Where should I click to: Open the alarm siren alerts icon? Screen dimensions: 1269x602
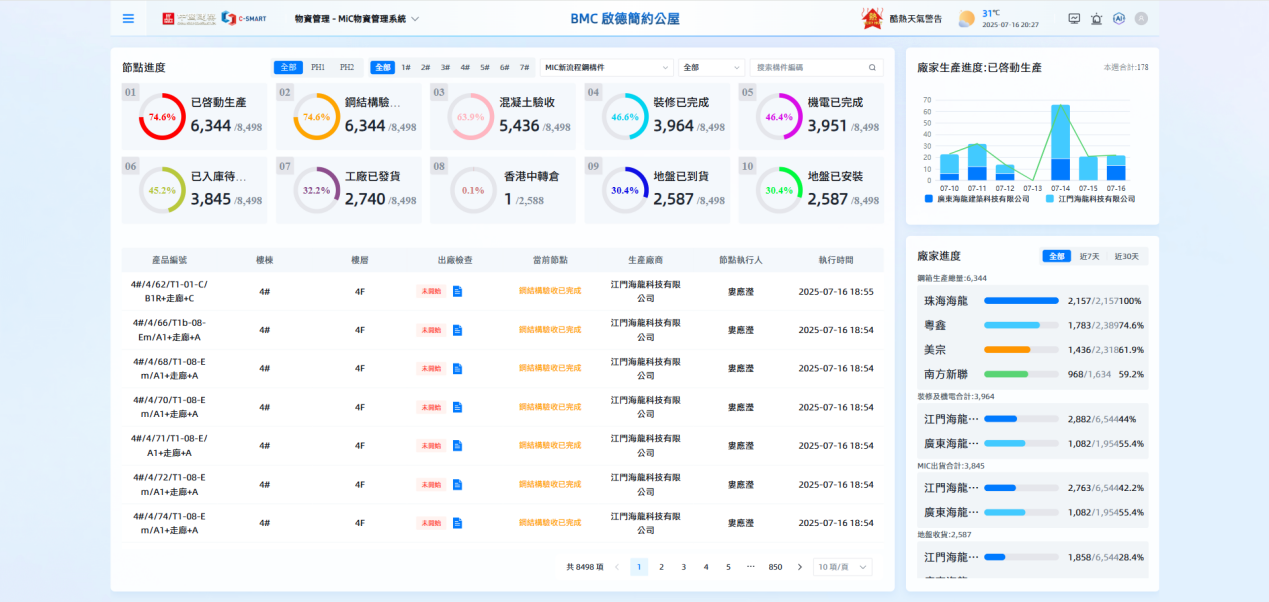pyautogui.click(x=1097, y=18)
